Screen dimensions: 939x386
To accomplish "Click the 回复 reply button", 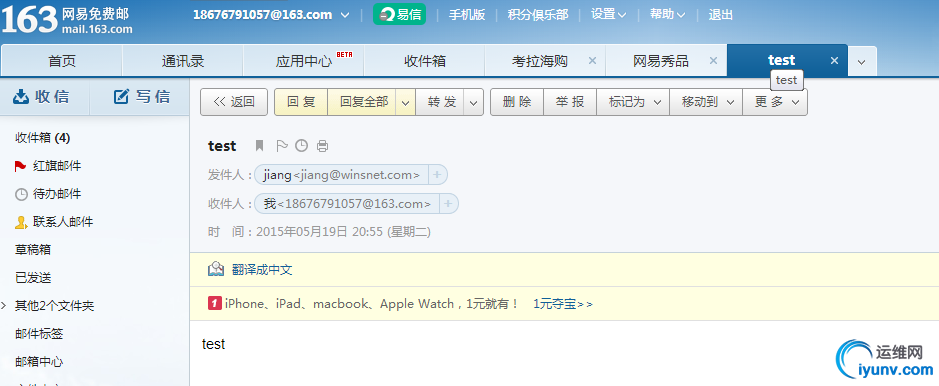I will click(x=301, y=102).
